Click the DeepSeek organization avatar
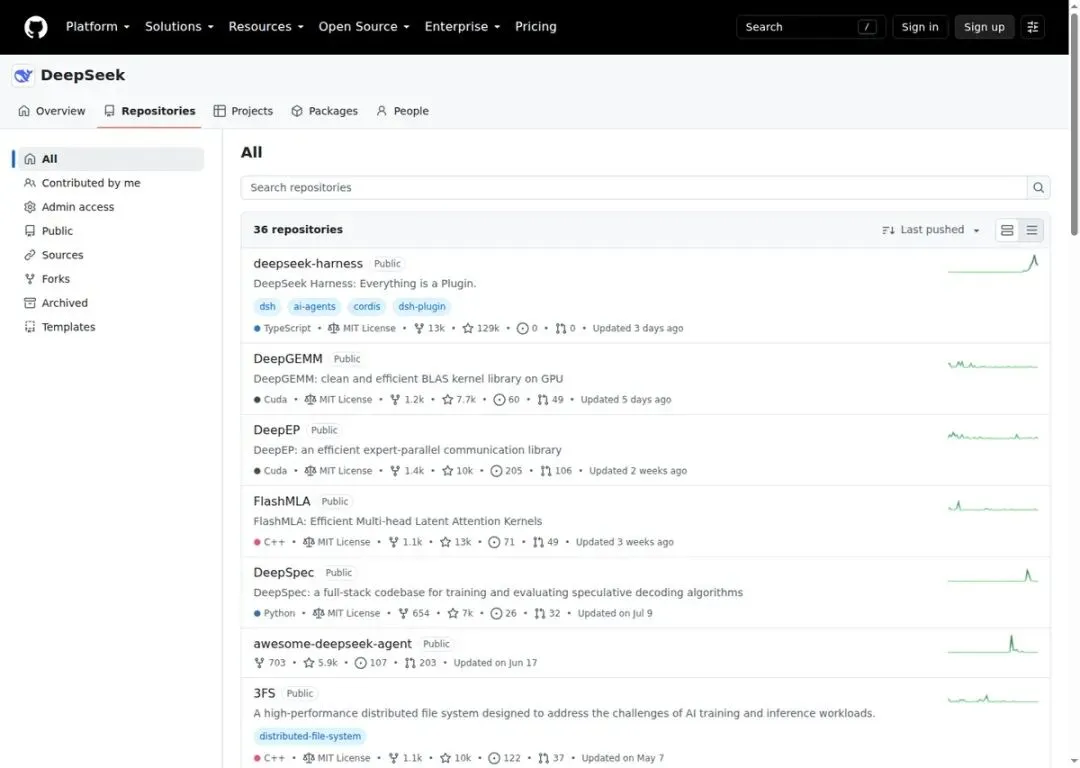The height and width of the screenshot is (768, 1080). [23, 75]
